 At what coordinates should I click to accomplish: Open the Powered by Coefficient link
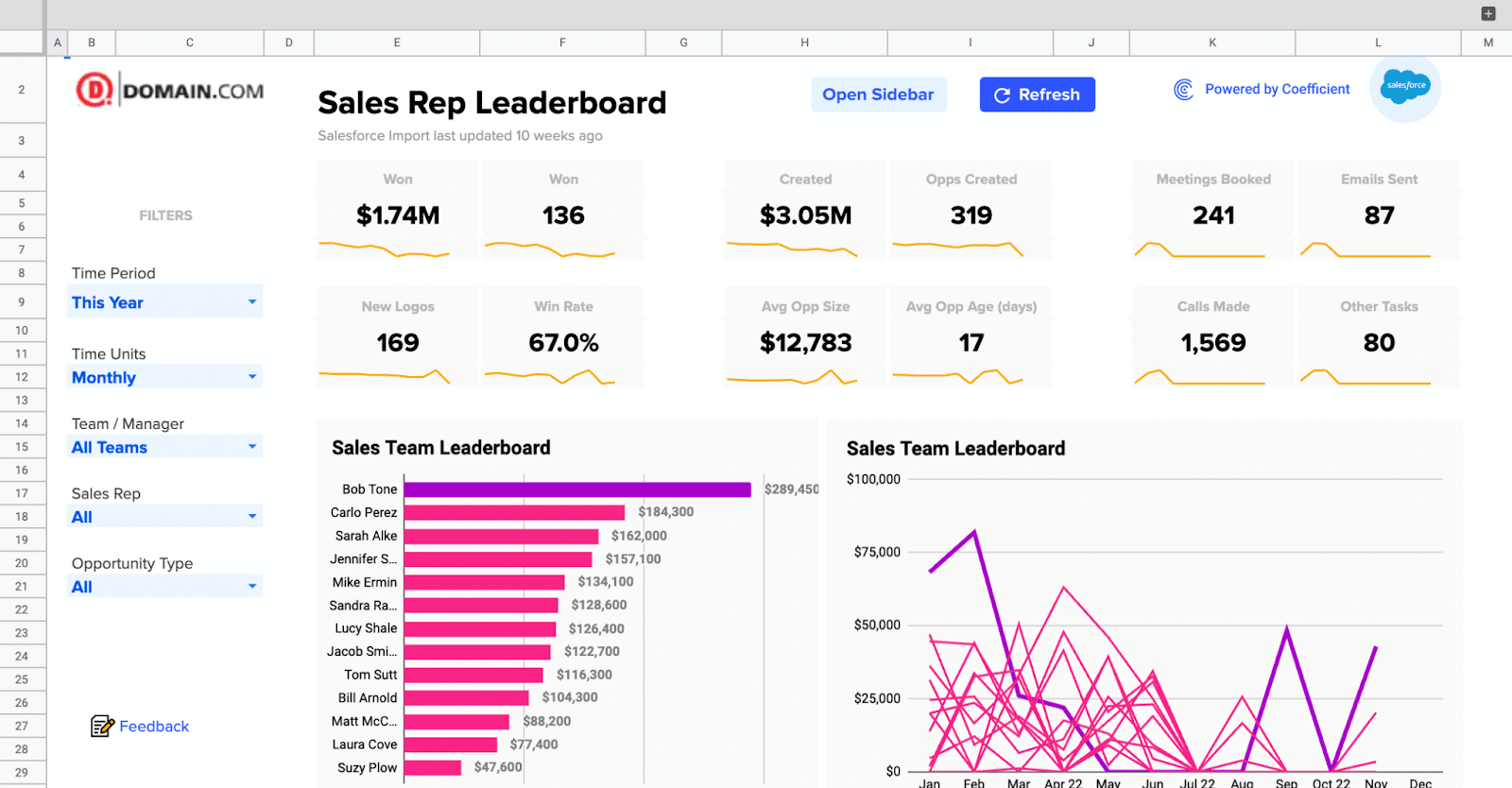click(x=1277, y=89)
